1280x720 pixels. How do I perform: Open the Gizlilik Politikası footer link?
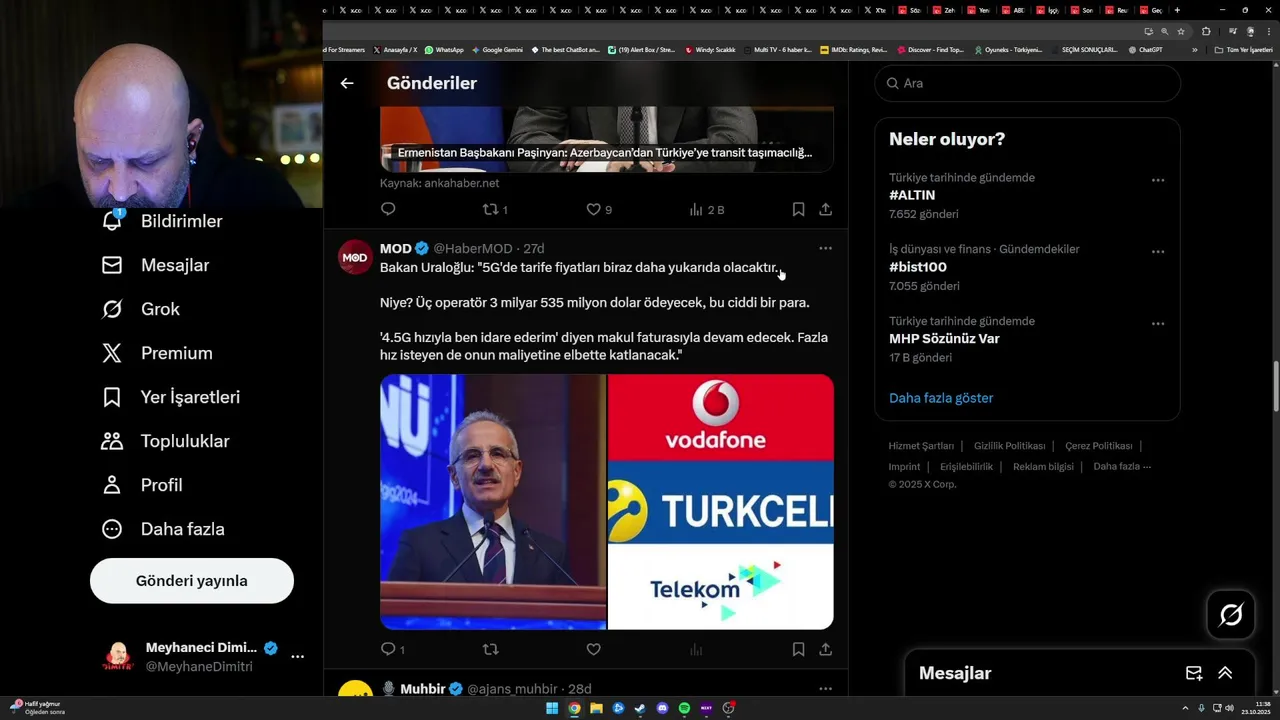[x=1010, y=446]
